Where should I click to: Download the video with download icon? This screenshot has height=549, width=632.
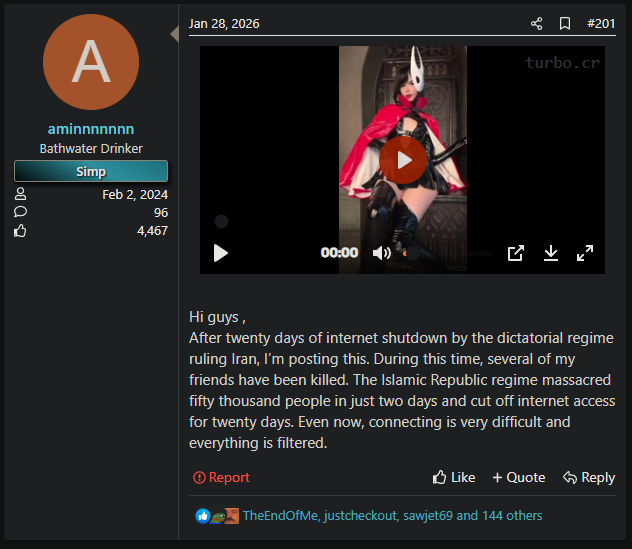point(551,253)
